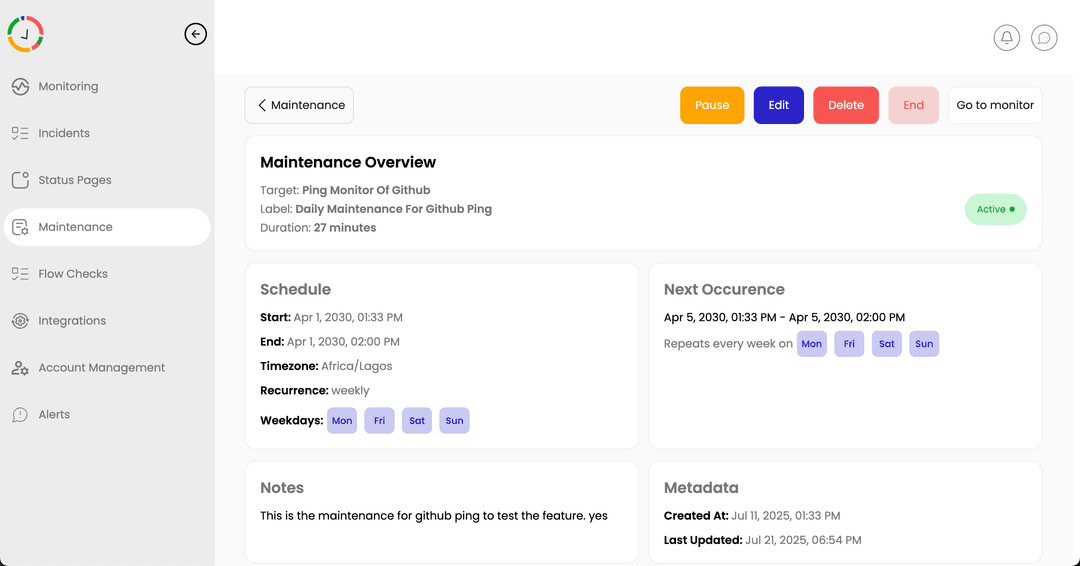Image resolution: width=1080 pixels, height=566 pixels.
Task: Collapse sidebar with the back arrow icon
Action: tap(196, 34)
